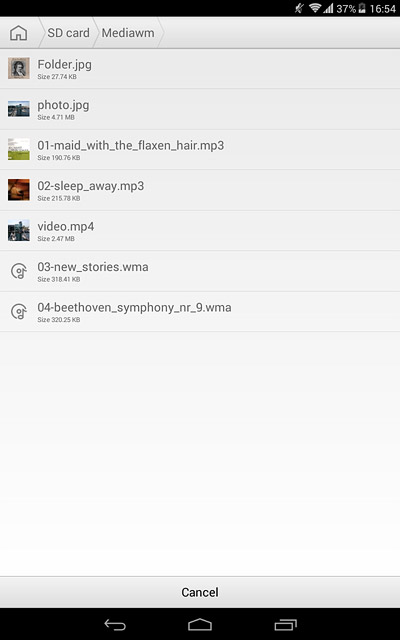Image resolution: width=400 pixels, height=640 pixels.
Task: Tap the Android back navigation button
Action: click(x=115, y=625)
